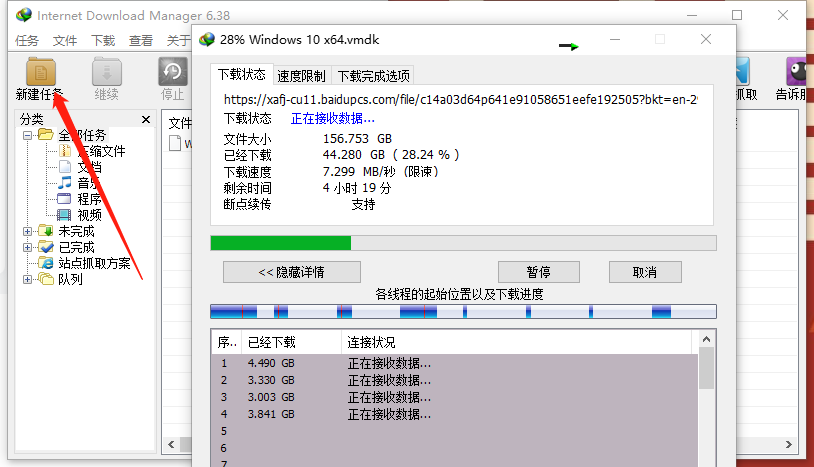This screenshot has width=814, height=467.
Task: Click the IDM icon in download dialog title
Action: [207, 39]
